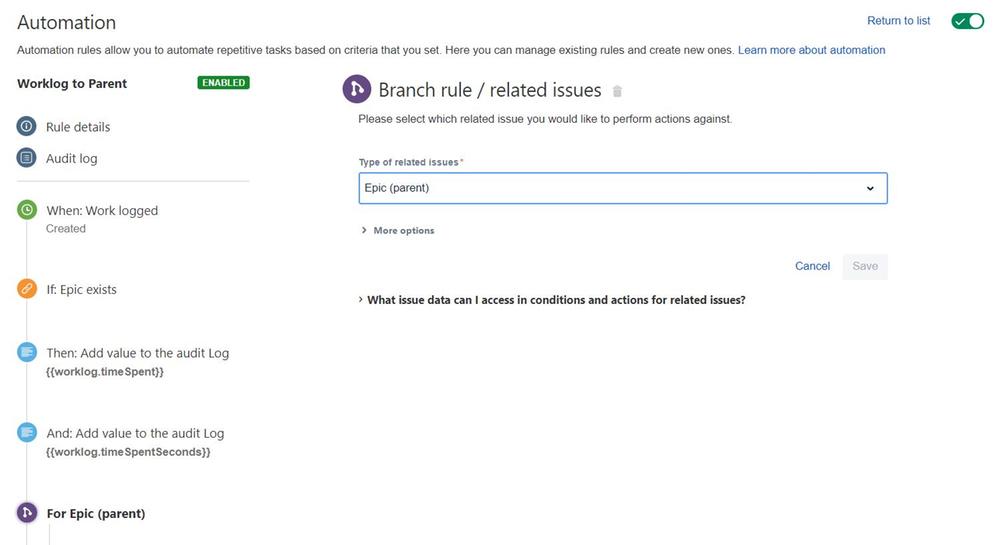This screenshot has height=545, width=998.
Task: Click the orange Epic exists condition icon
Action: pos(27,288)
